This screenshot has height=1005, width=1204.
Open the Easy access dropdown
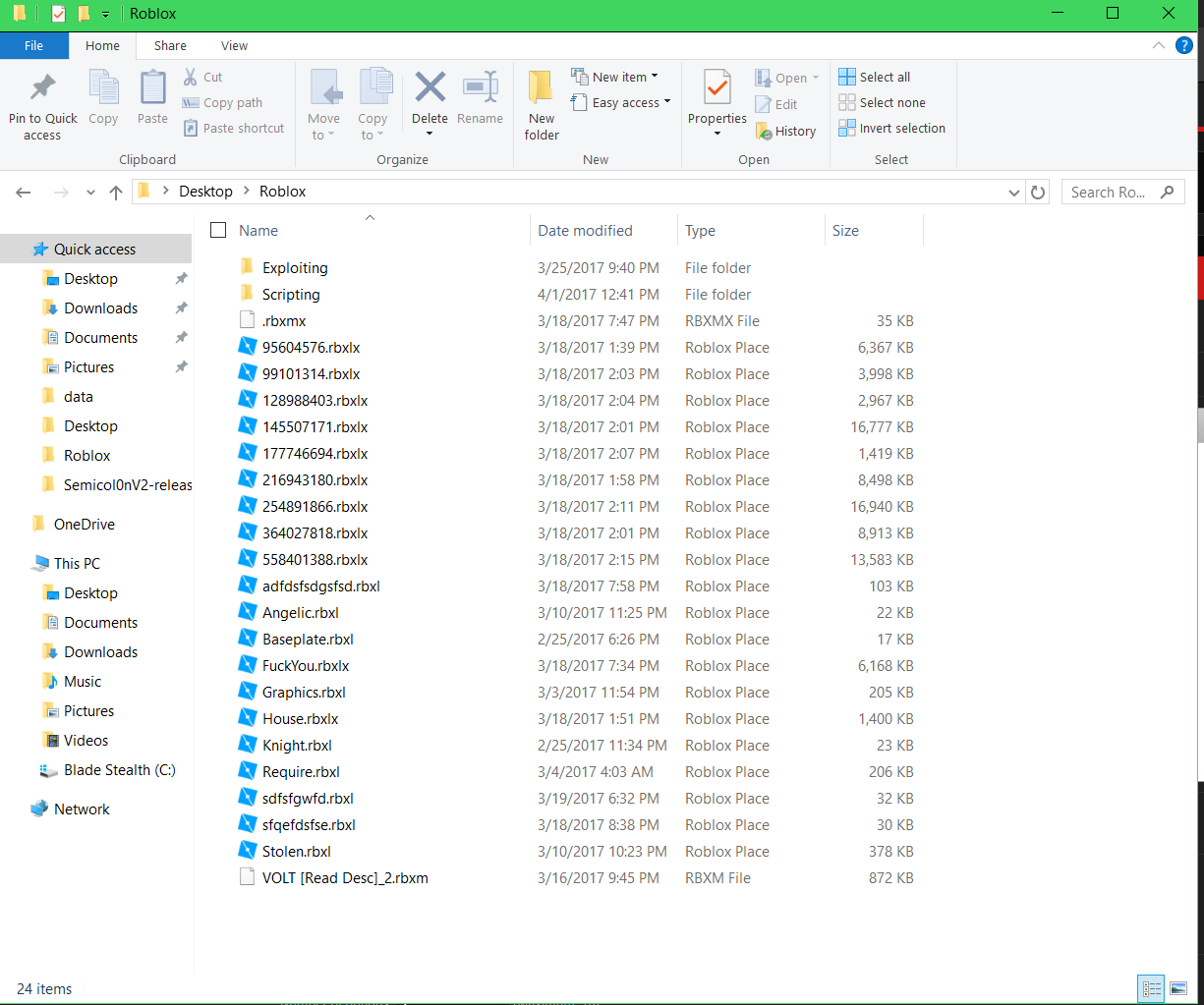620,102
